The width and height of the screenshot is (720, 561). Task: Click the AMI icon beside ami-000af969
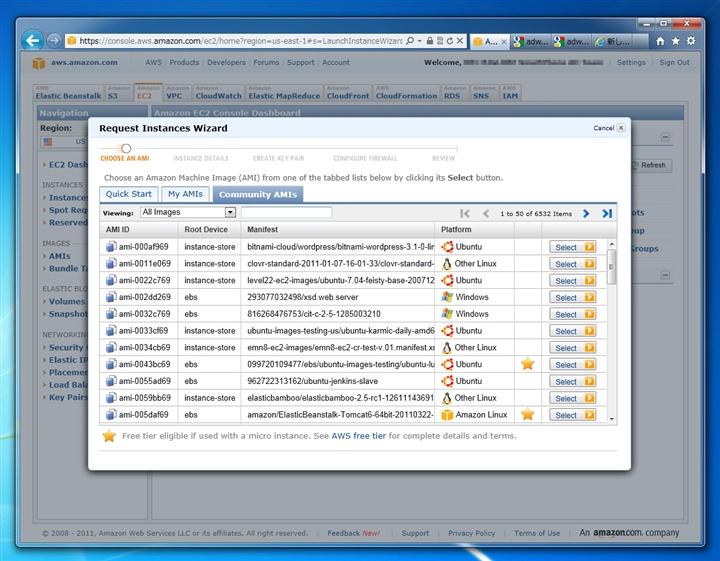(111, 247)
